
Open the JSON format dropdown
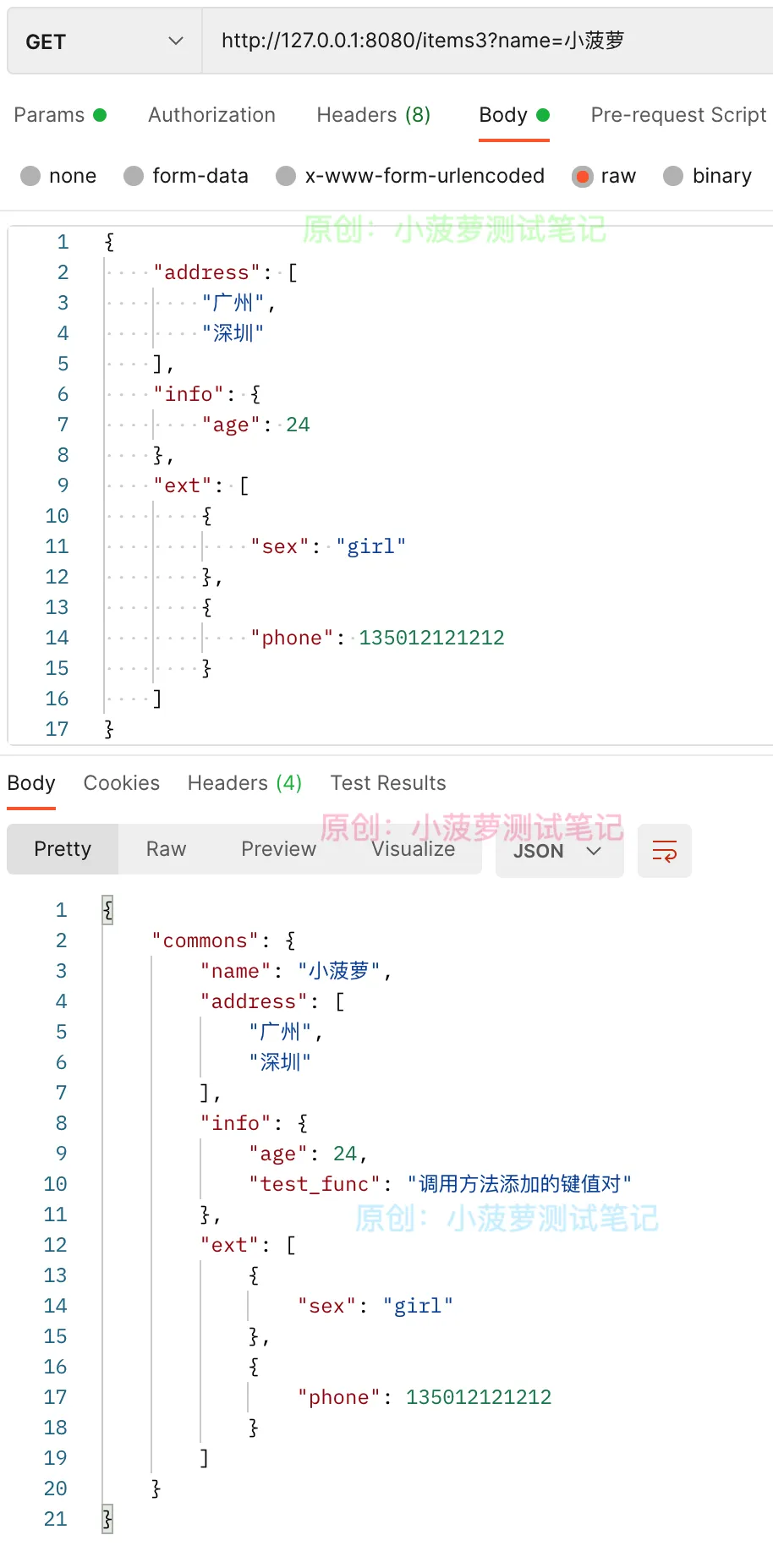click(x=559, y=851)
